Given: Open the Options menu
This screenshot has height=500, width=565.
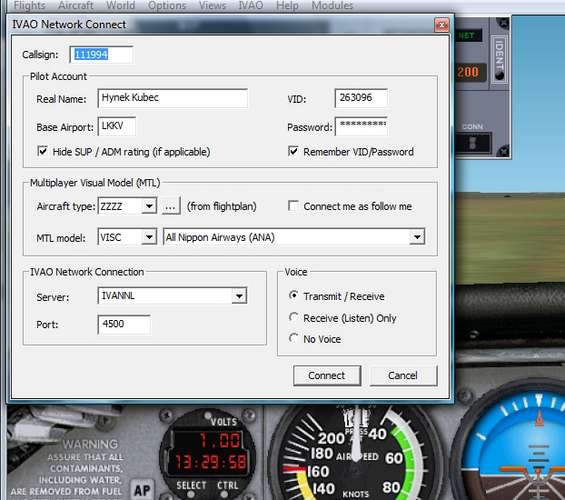Looking at the screenshot, I should [x=167, y=5].
